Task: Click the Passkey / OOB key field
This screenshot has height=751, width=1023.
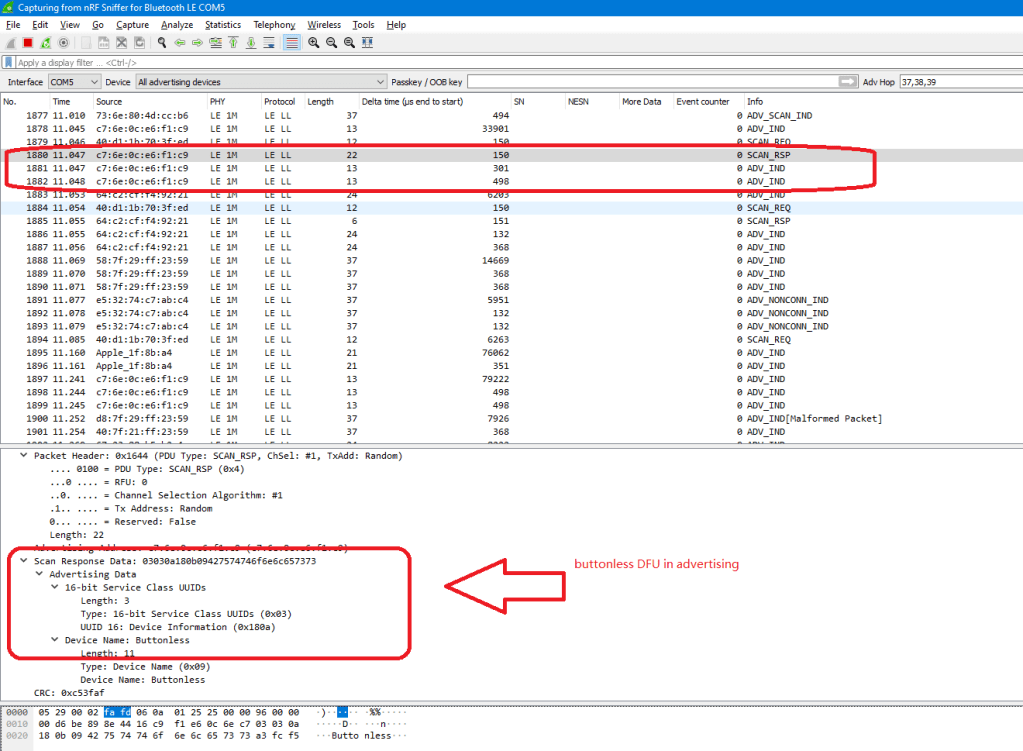Action: (x=650, y=82)
